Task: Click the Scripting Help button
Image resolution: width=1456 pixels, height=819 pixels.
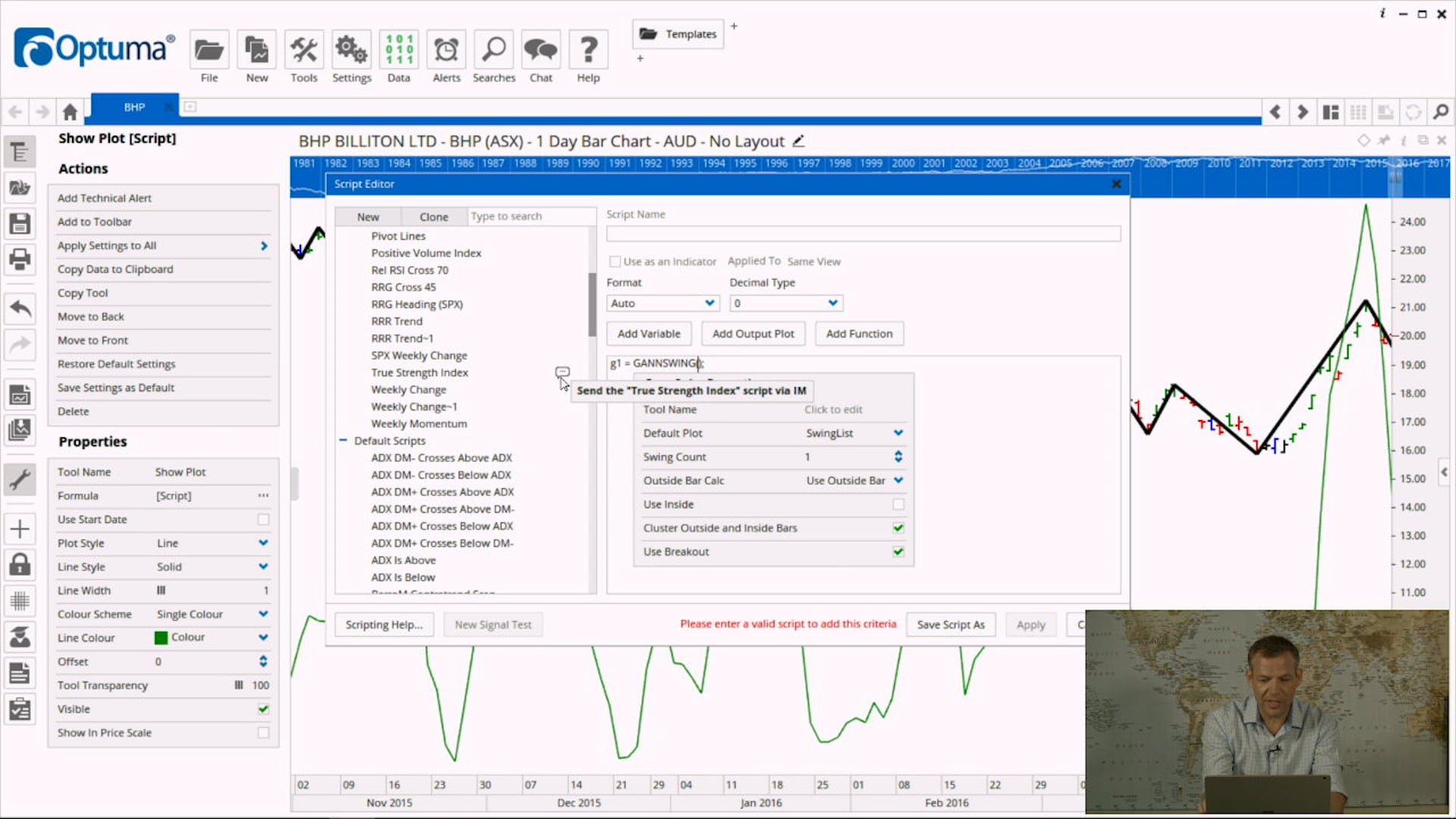Action: point(384,625)
